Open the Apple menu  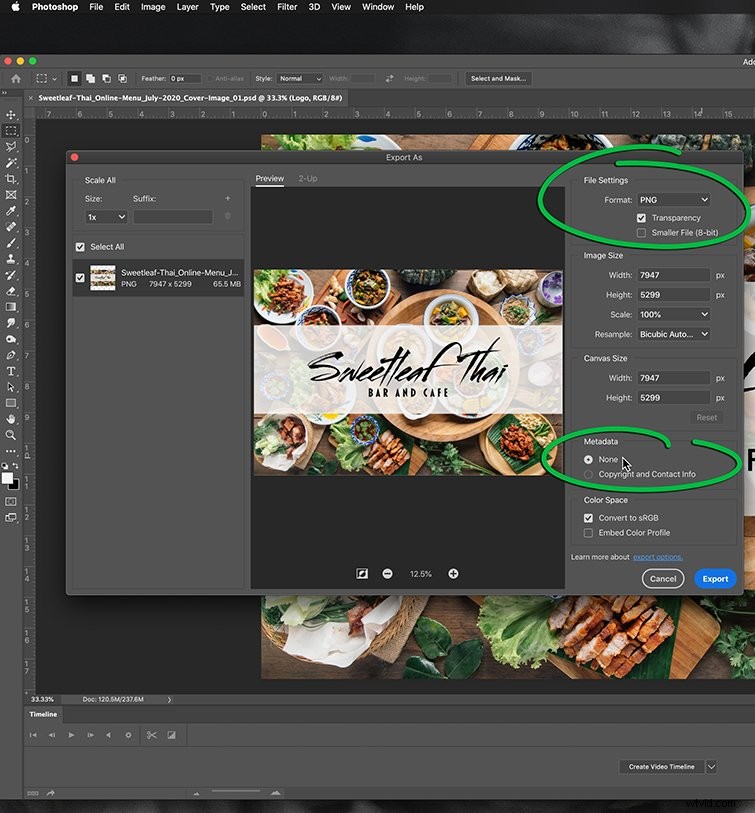[15, 7]
